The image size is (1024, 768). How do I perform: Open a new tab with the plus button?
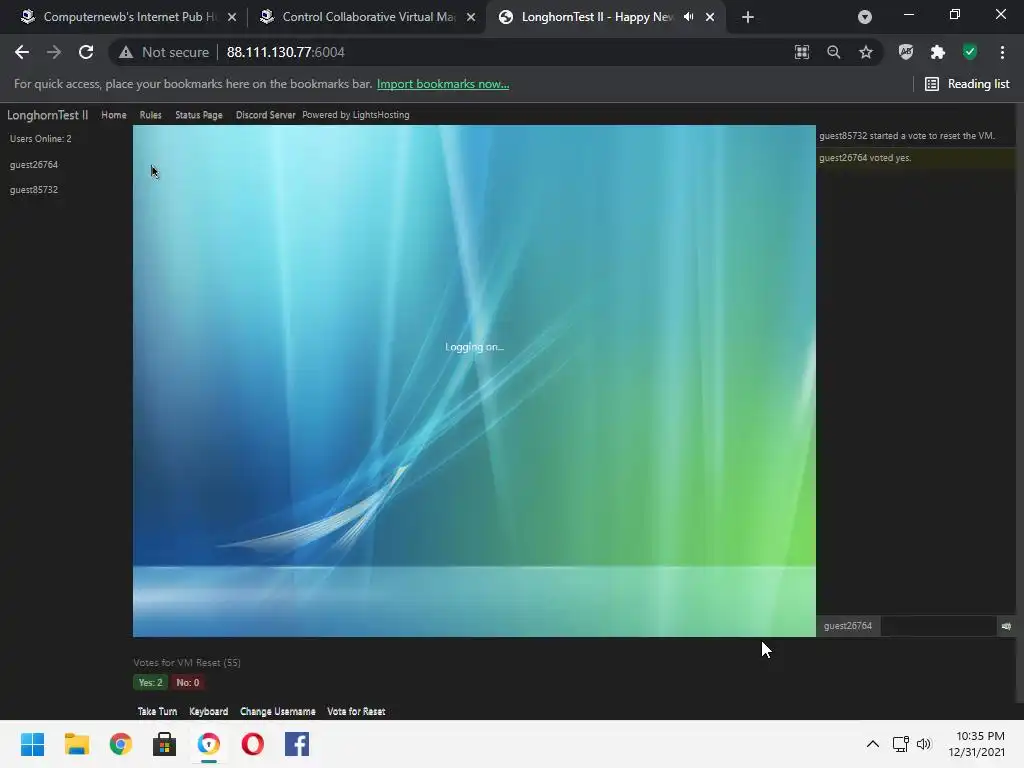[748, 17]
